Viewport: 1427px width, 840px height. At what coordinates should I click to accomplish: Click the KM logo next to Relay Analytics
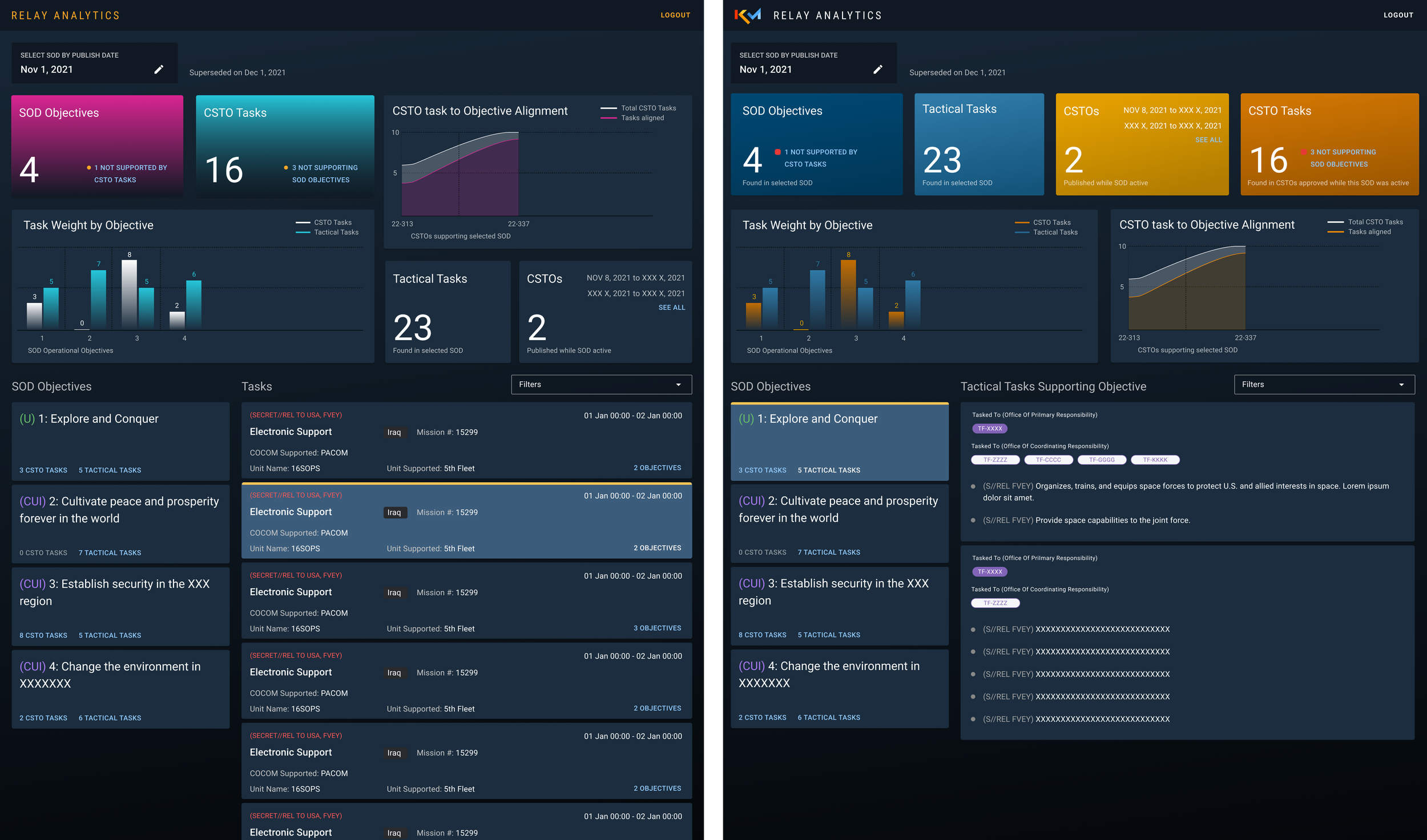point(747,15)
